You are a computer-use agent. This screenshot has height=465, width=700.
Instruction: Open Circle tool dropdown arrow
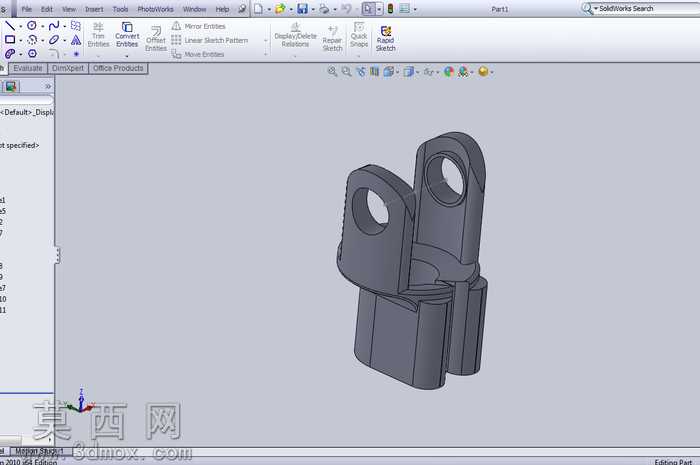point(42,26)
